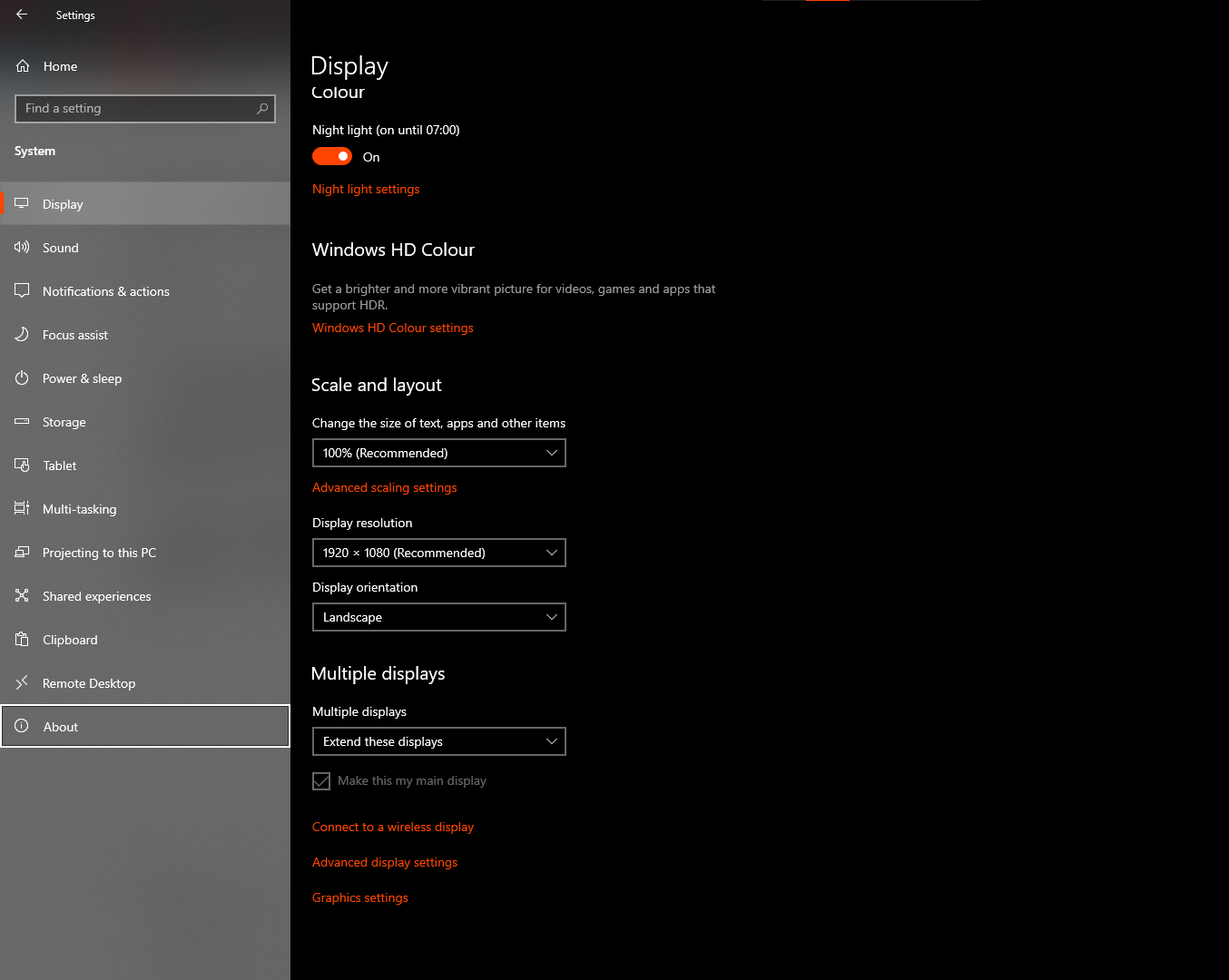The width and height of the screenshot is (1229, 980).
Task: Click the search magnifier icon
Action: [x=262, y=108]
